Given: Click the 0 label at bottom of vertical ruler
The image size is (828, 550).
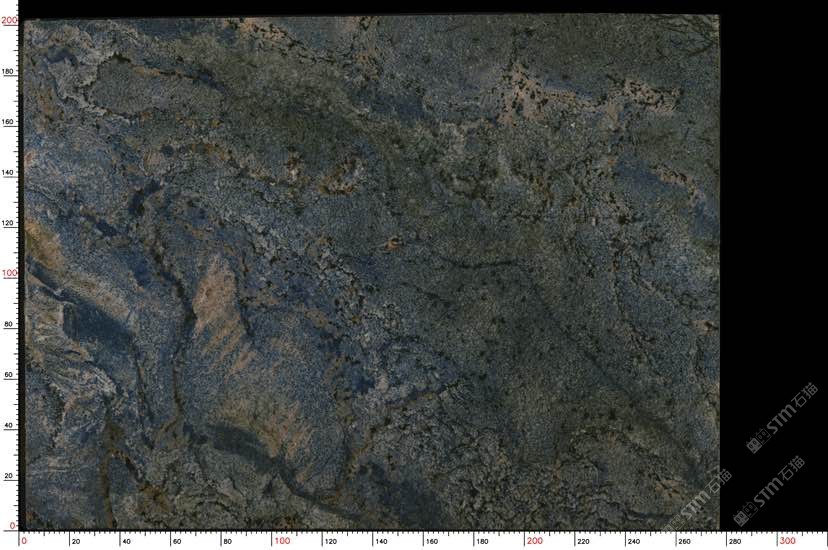Looking at the screenshot, I should (x=12, y=525).
